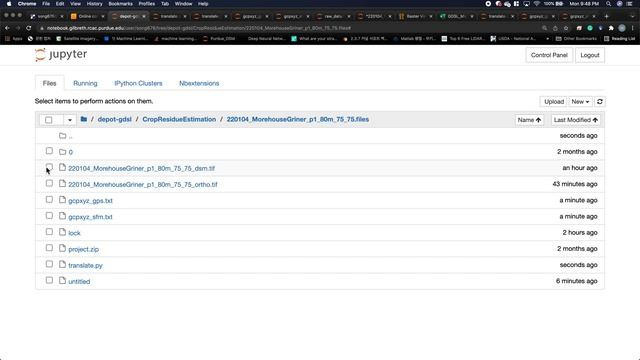Open Chrome extensions puzzle icon
Image resolution: width=640 pixels, height=360 pixels.
[611, 28]
